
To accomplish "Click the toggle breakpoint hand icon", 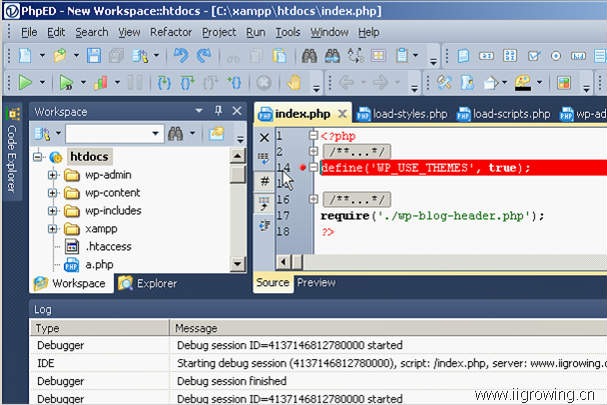I will pyautogui.click(x=294, y=82).
